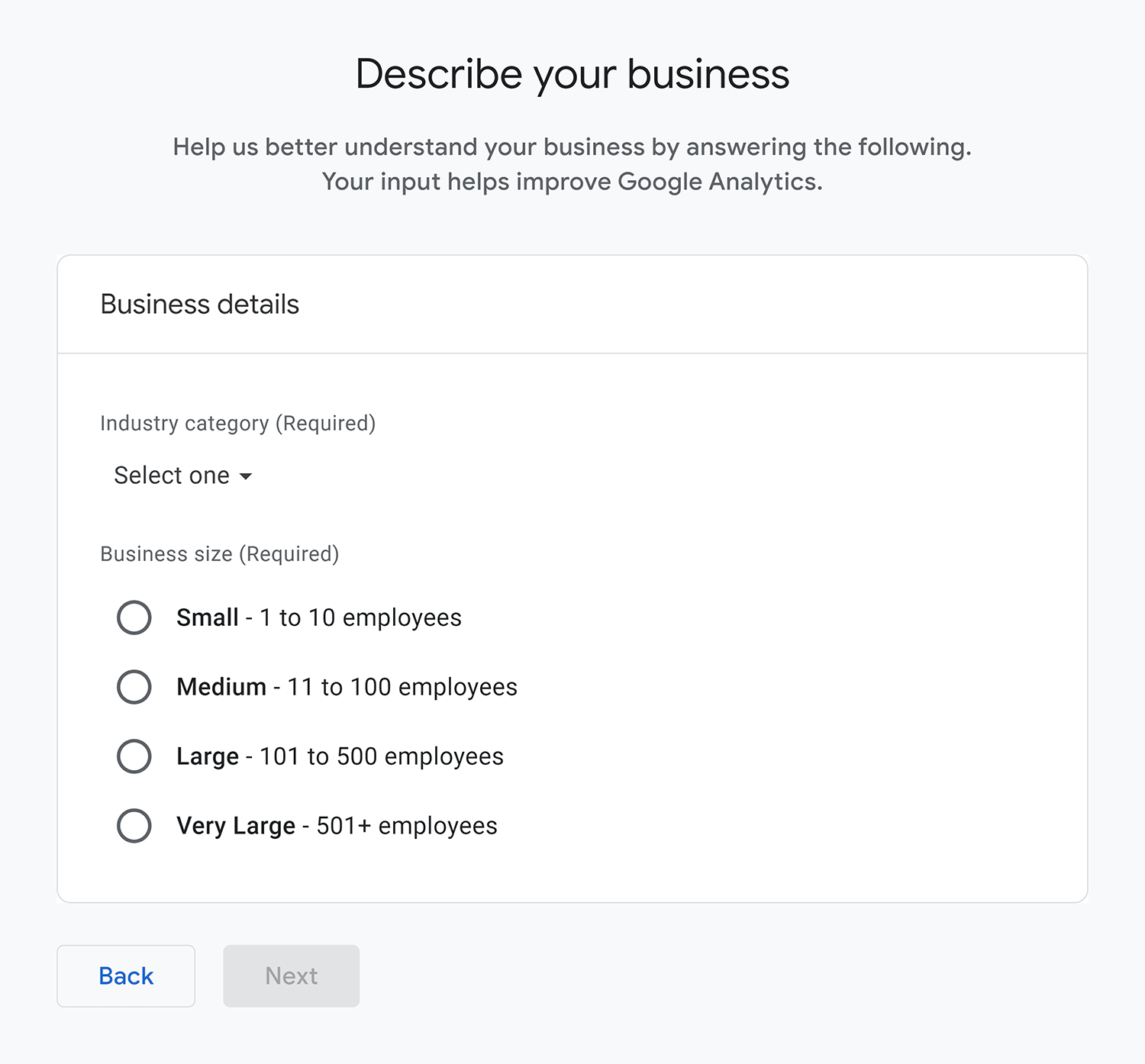Select Very Large - 501+ employees option
Viewport: 1145px width, 1064px height.
point(134,826)
